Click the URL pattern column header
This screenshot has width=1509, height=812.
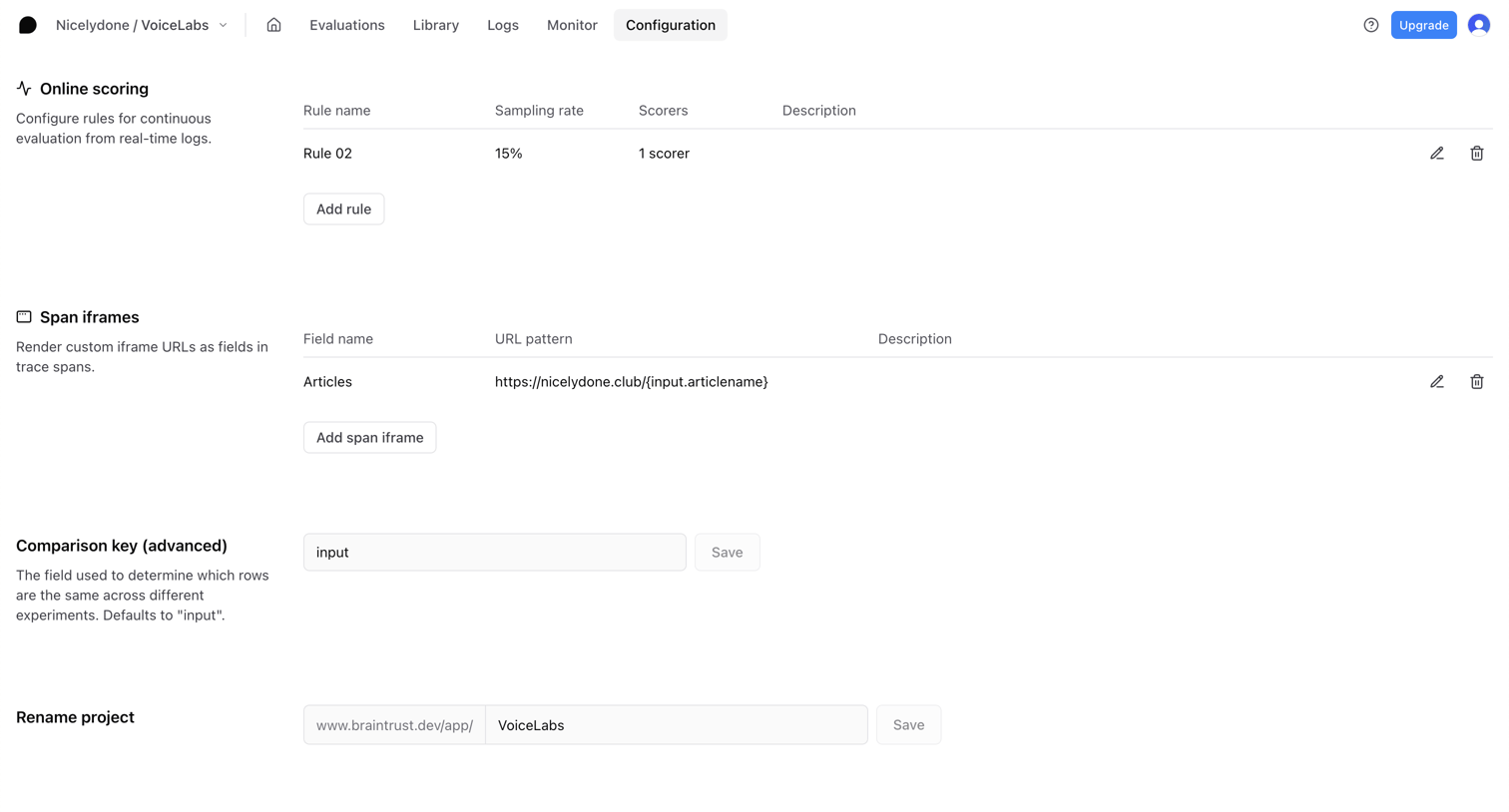coord(534,339)
